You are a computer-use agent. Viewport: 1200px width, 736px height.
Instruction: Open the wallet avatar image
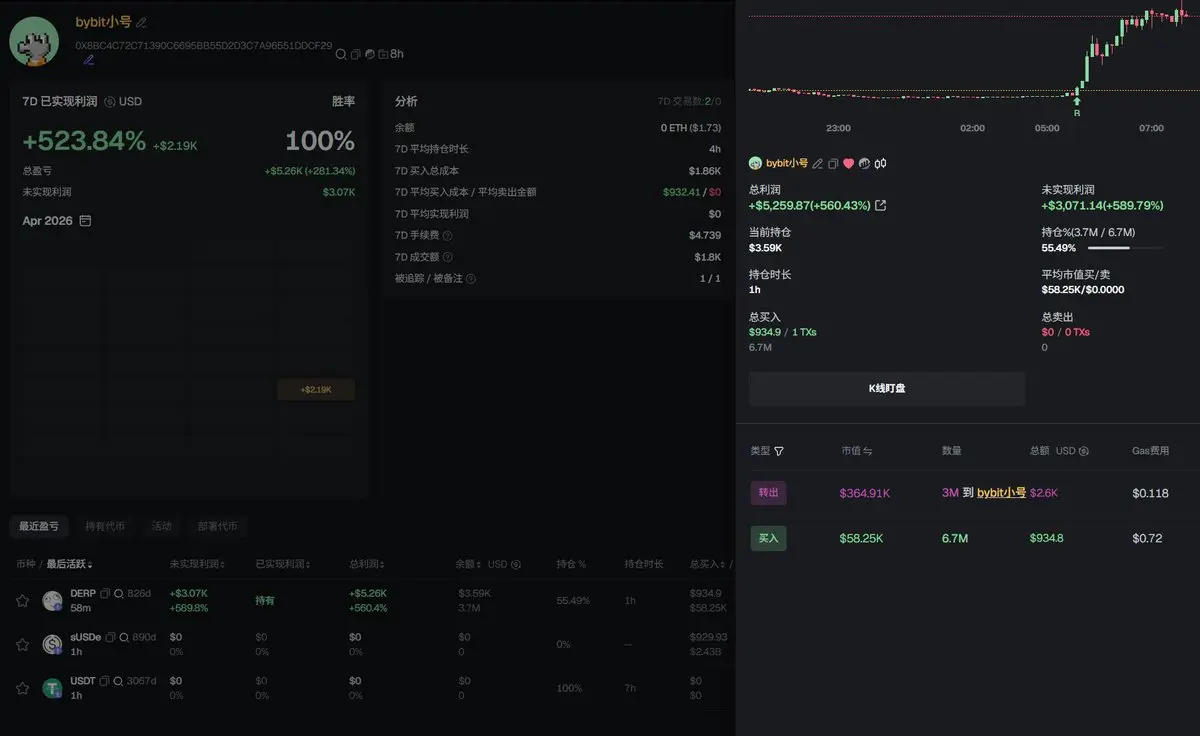tap(34, 42)
